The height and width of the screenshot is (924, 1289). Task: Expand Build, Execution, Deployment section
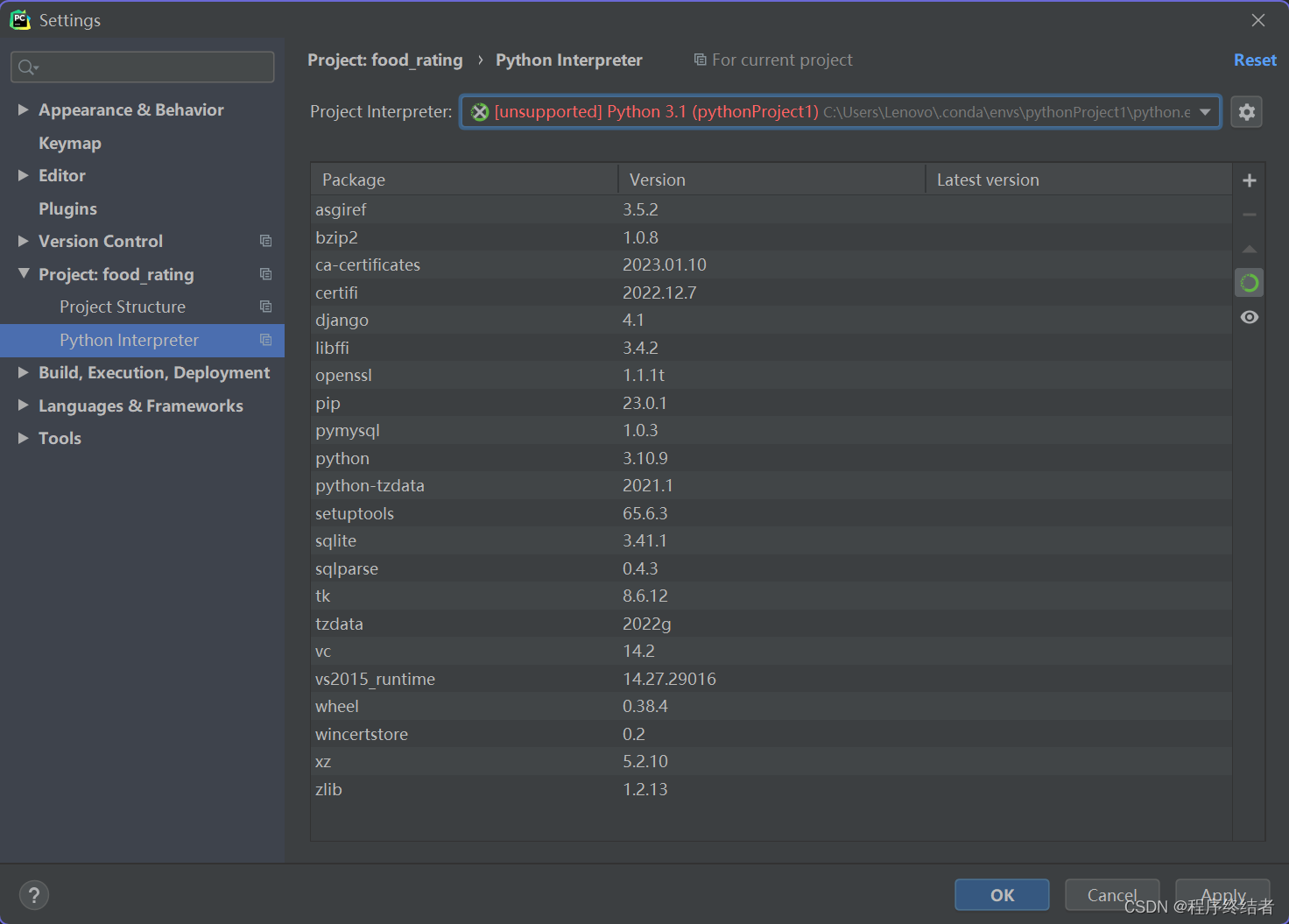click(x=24, y=372)
